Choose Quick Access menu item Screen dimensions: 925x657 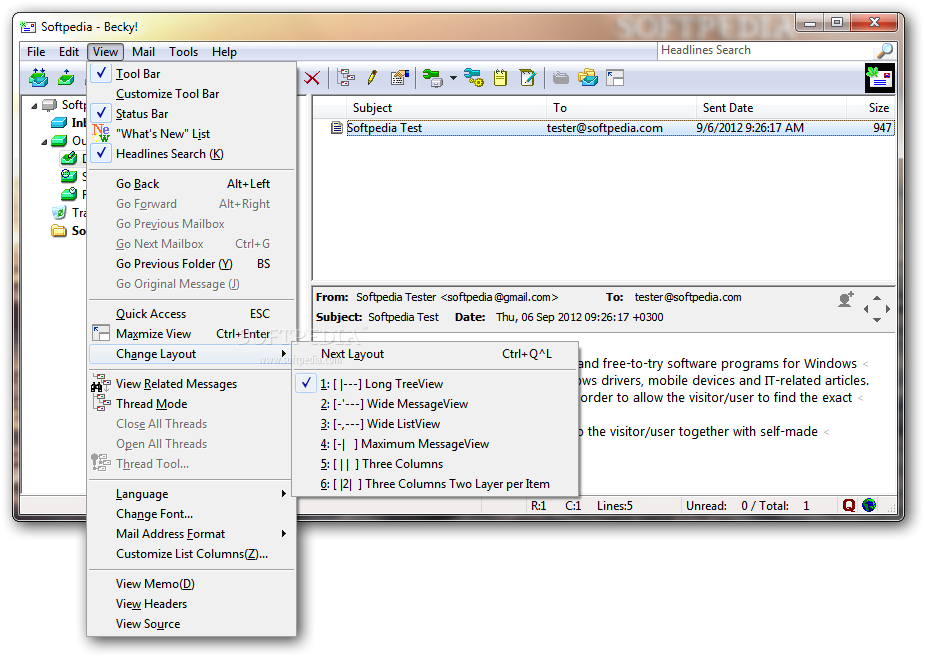192,314
